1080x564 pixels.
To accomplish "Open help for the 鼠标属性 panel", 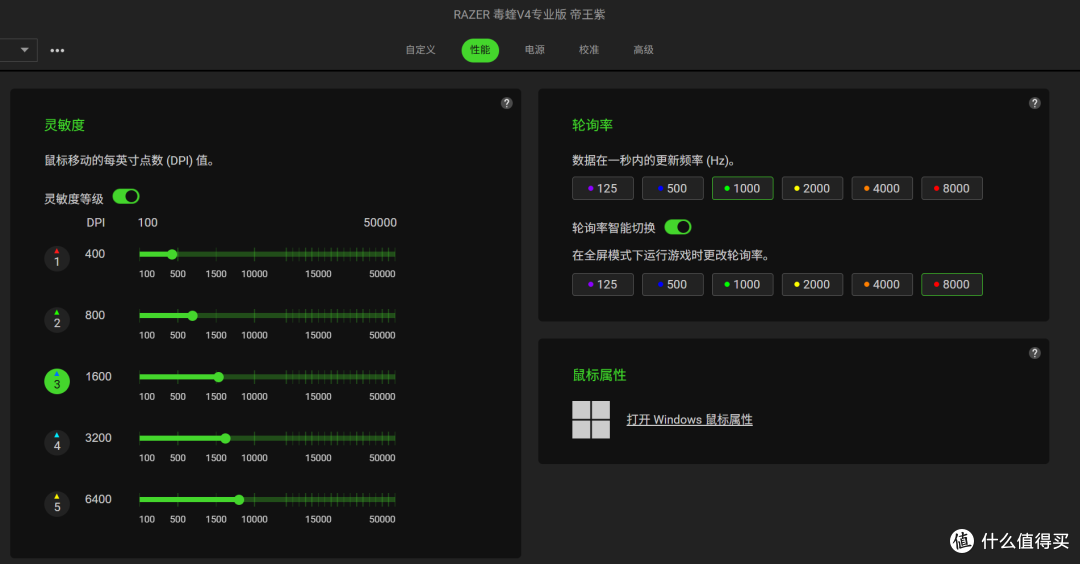I will [x=1035, y=353].
